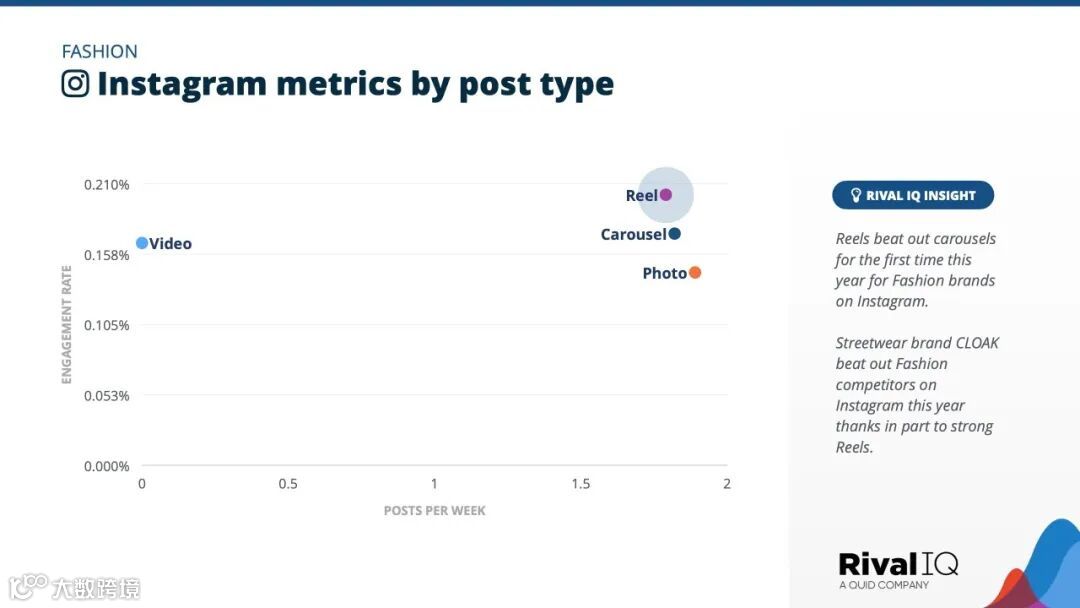Click the FASHION category label
The height and width of the screenshot is (608, 1080).
tap(100, 52)
